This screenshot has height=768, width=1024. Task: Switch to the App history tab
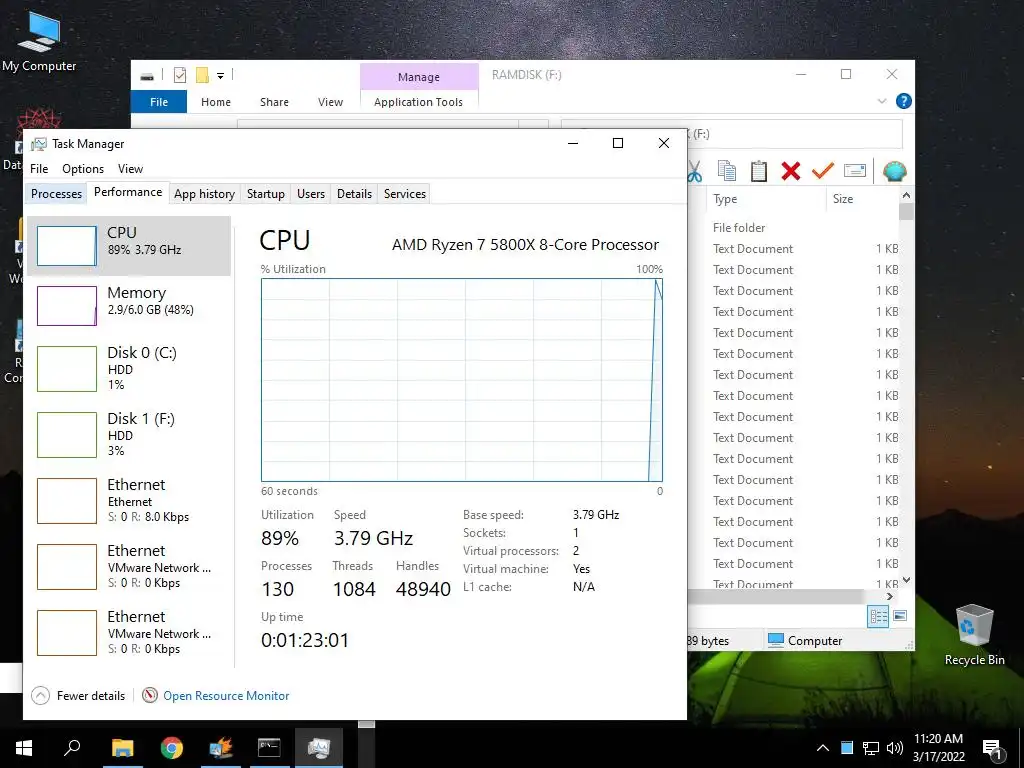204,194
